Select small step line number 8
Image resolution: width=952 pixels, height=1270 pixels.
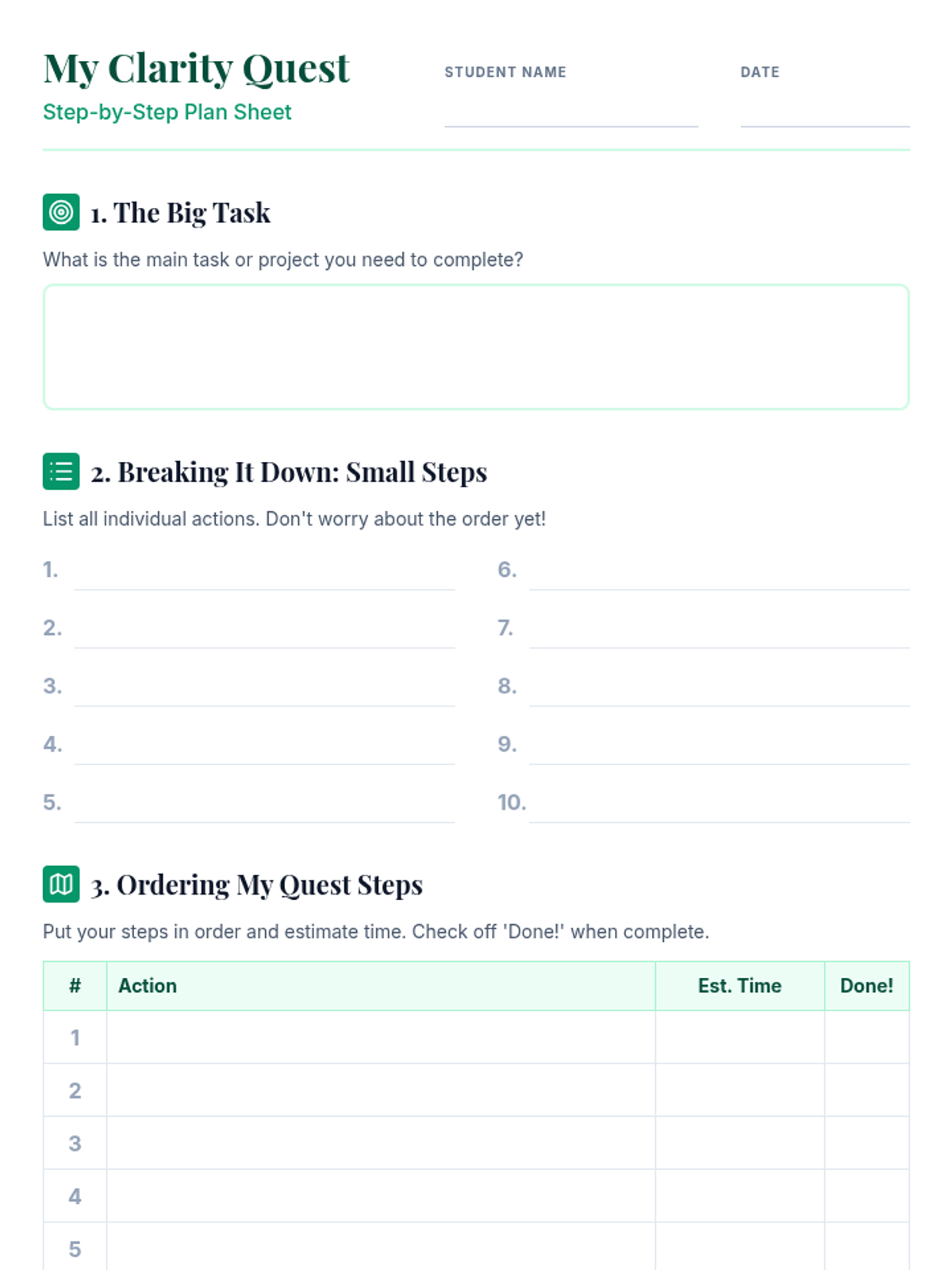point(720,689)
